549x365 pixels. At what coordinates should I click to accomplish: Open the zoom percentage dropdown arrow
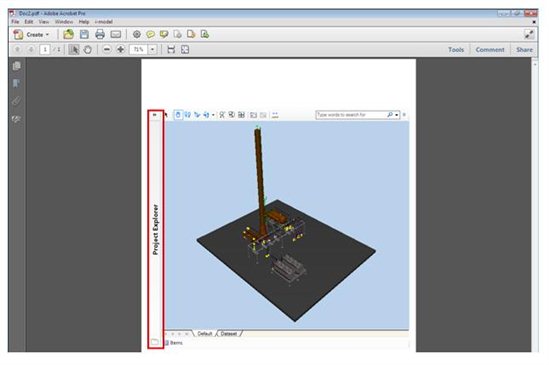tap(152, 49)
